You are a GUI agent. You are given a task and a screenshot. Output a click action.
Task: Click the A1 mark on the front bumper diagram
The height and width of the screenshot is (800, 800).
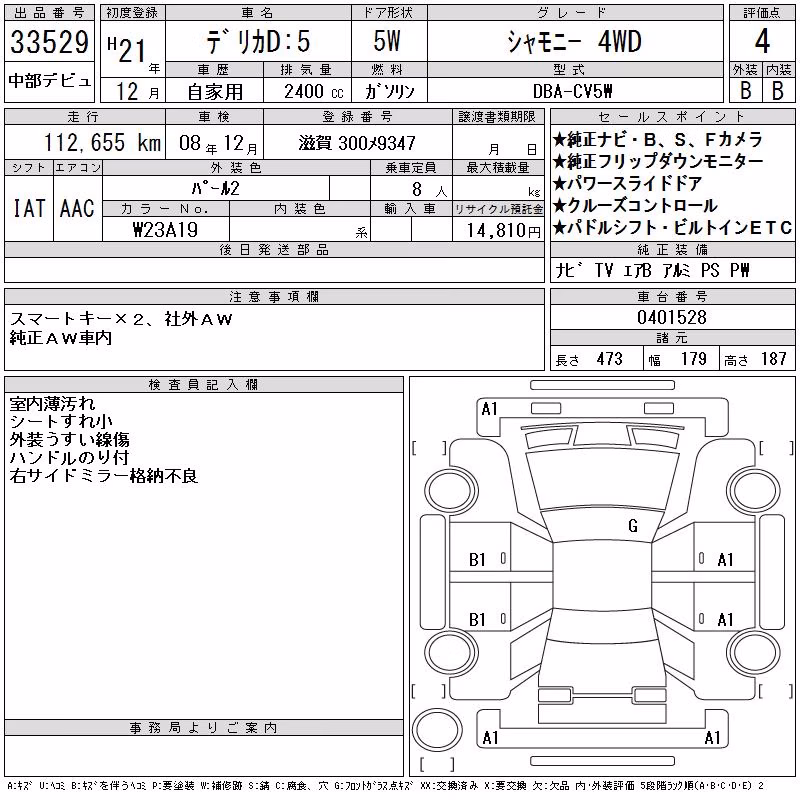489,409
